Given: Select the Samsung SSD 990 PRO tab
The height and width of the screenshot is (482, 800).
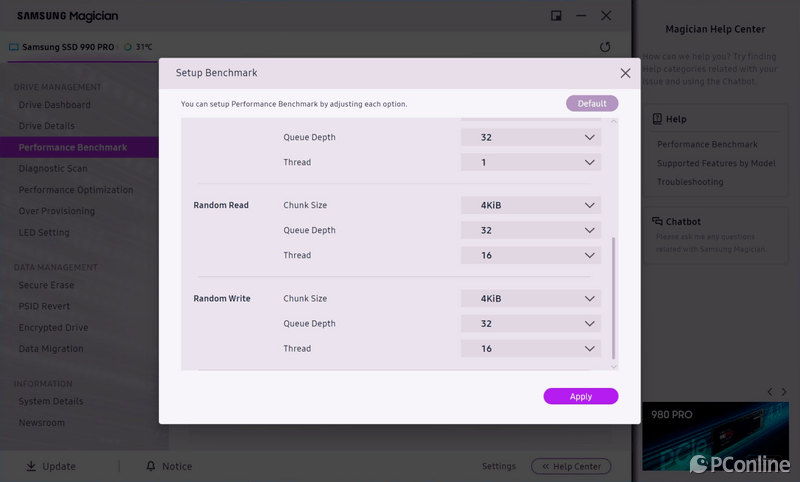Looking at the screenshot, I should click(62, 47).
